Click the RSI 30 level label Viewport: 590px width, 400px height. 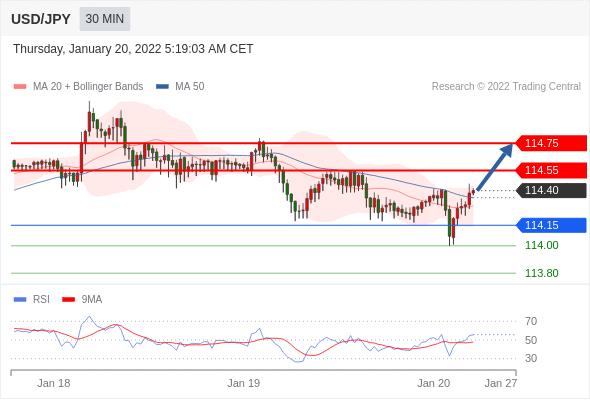click(531, 358)
